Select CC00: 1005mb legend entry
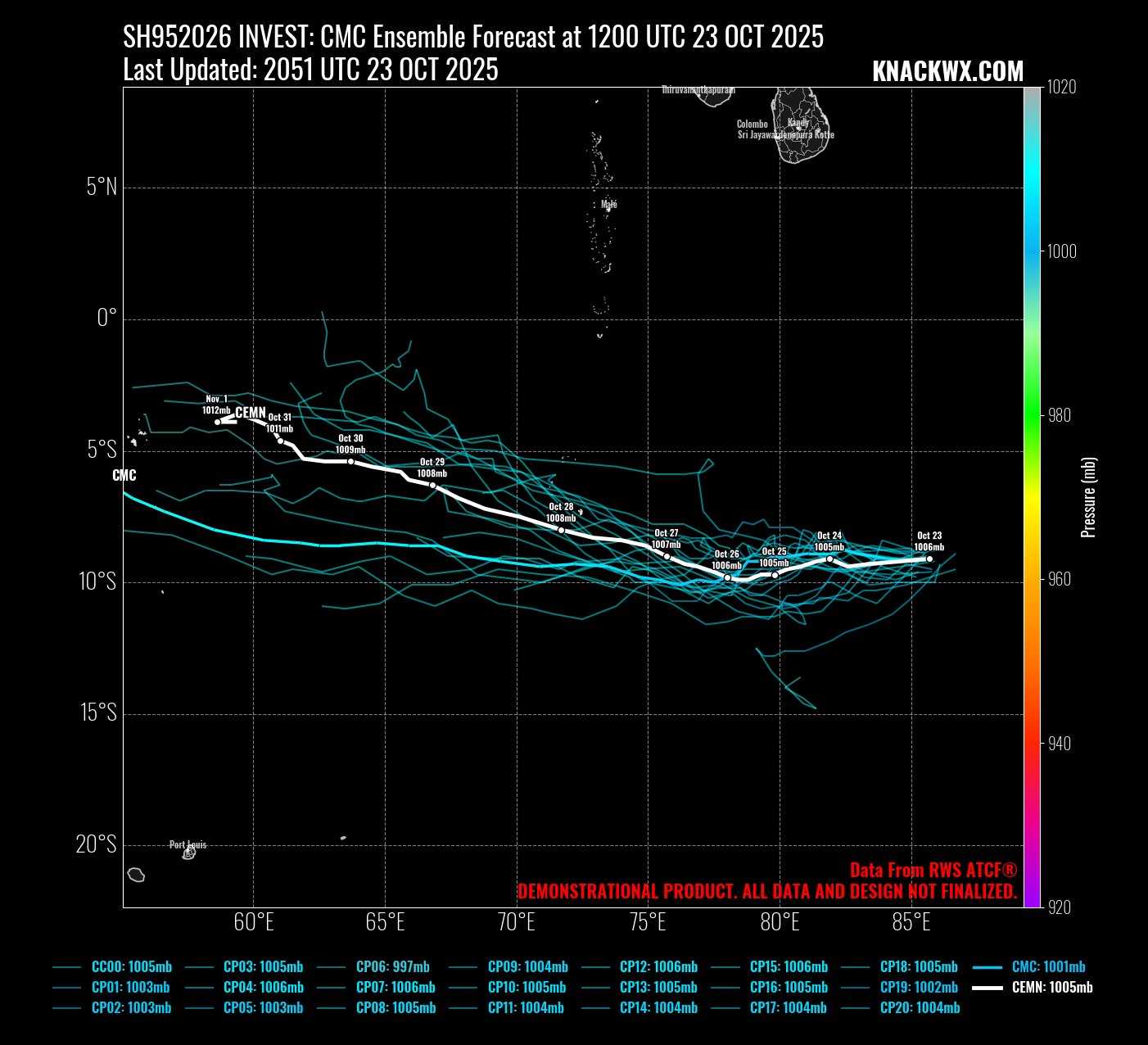The width and height of the screenshot is (1148, 1045). pos(131,967)
